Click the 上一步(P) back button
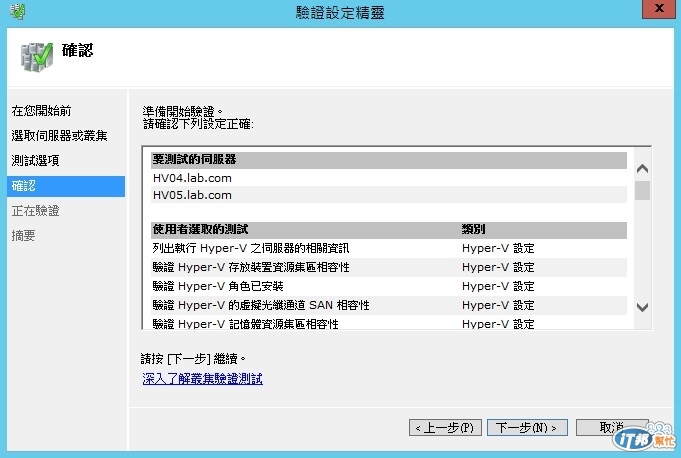Image resolution: width=681 pixels, height=458 pixels. (445, 428)
